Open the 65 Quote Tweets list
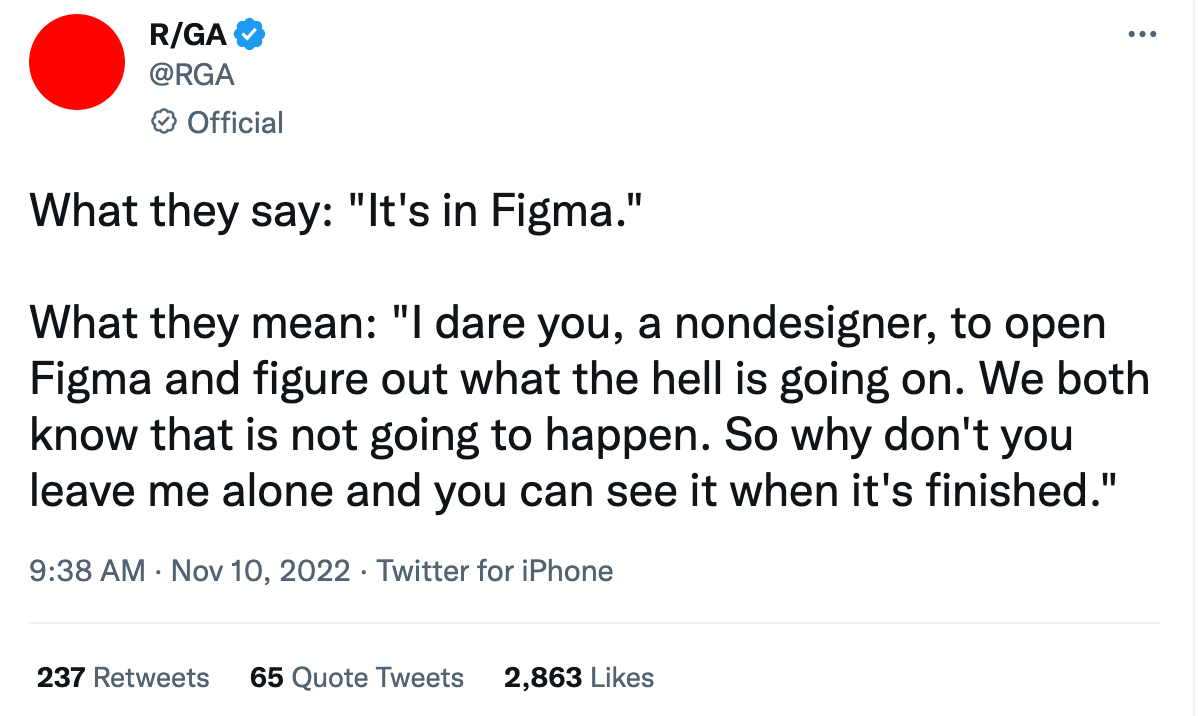This screenshot has height=716, width=1198. [357, 677]
